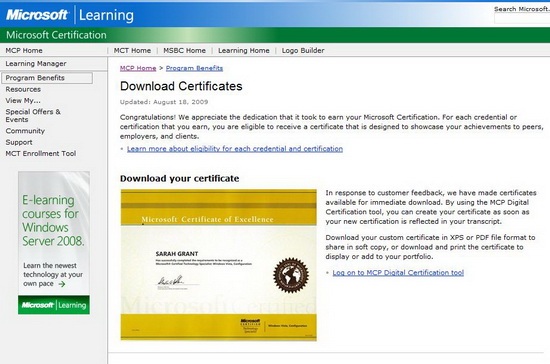Open the eligibility for each credential link
The height and width of the screenshot is (364, 550).
pyautogui.click(x=235, y=149)
